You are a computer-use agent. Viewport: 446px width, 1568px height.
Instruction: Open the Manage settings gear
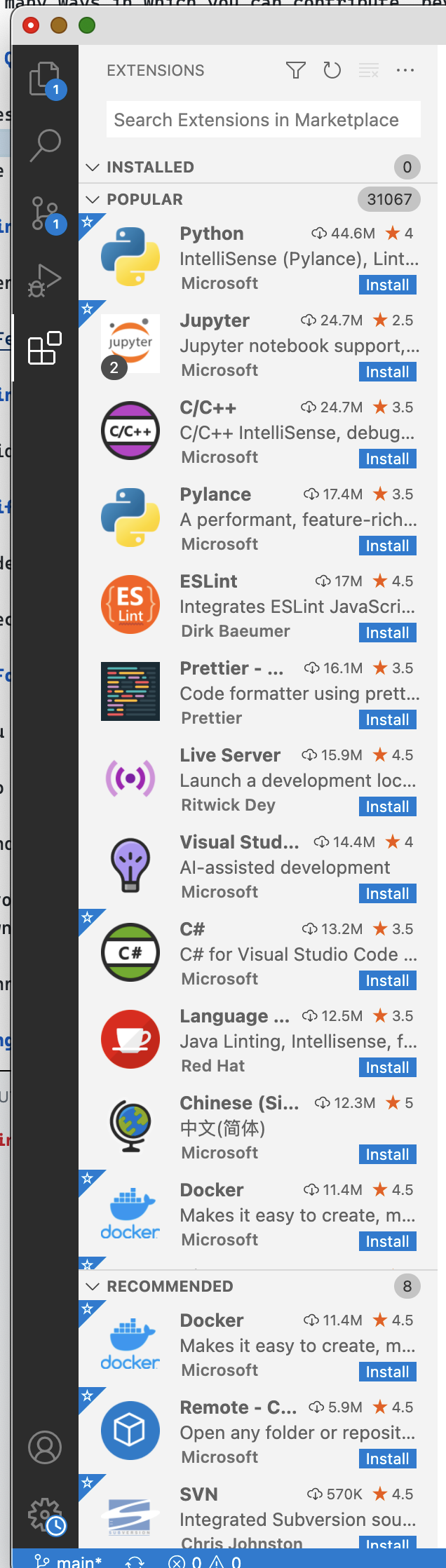[44, 1513]
